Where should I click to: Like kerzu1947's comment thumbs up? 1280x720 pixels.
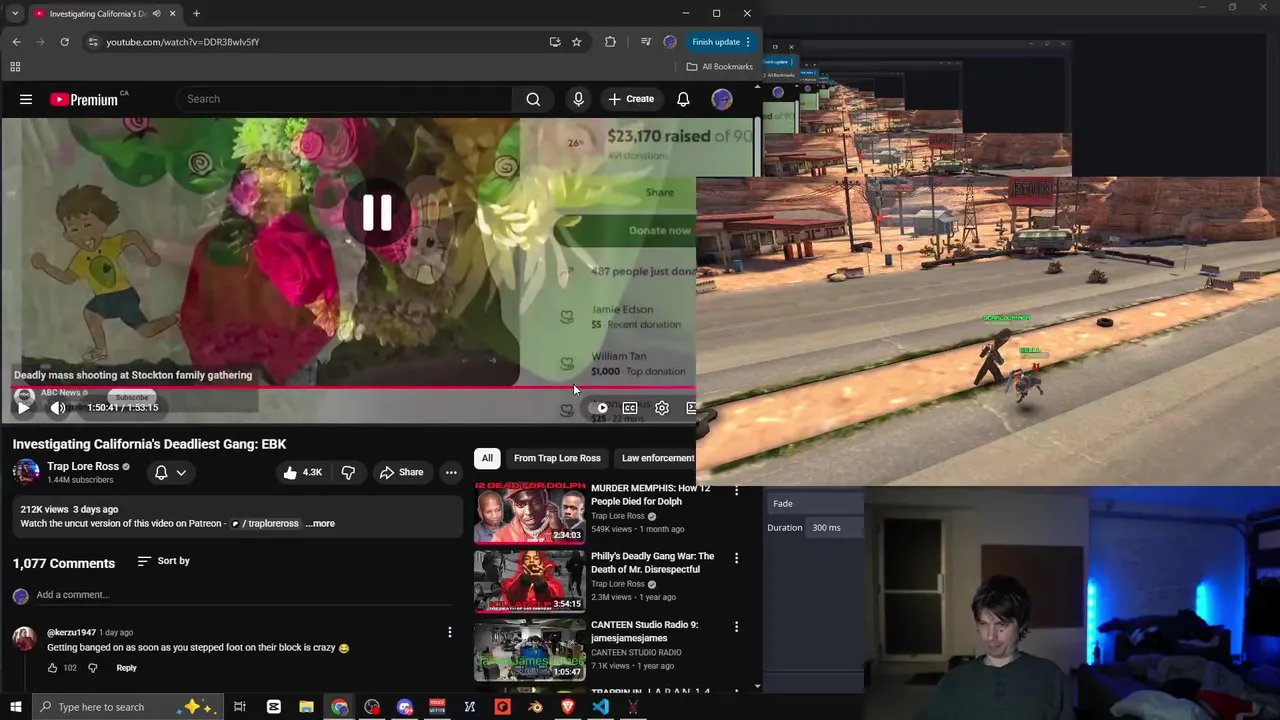[x=53, y=668]
